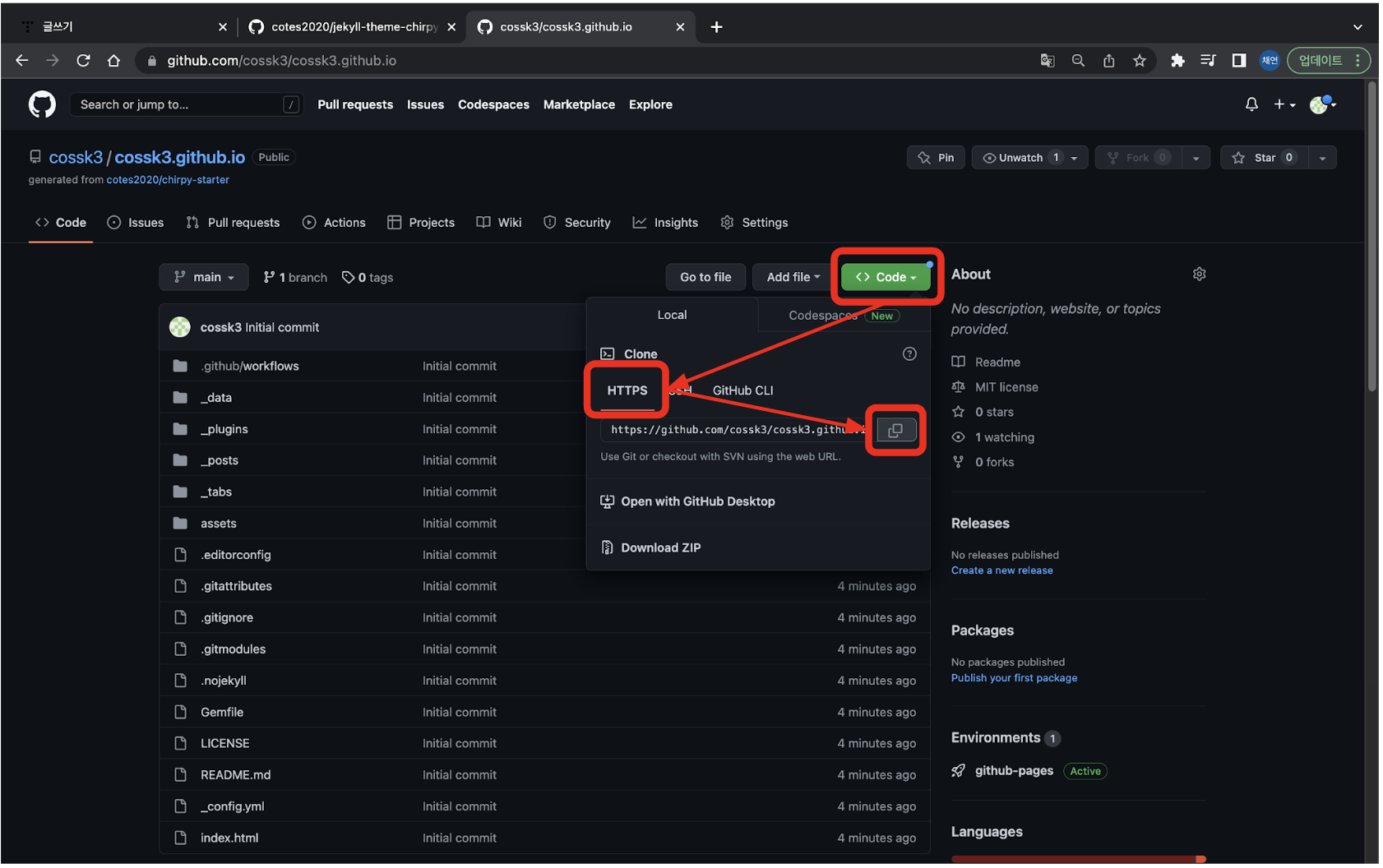Open the Explore header link

(x=650, y=104)
